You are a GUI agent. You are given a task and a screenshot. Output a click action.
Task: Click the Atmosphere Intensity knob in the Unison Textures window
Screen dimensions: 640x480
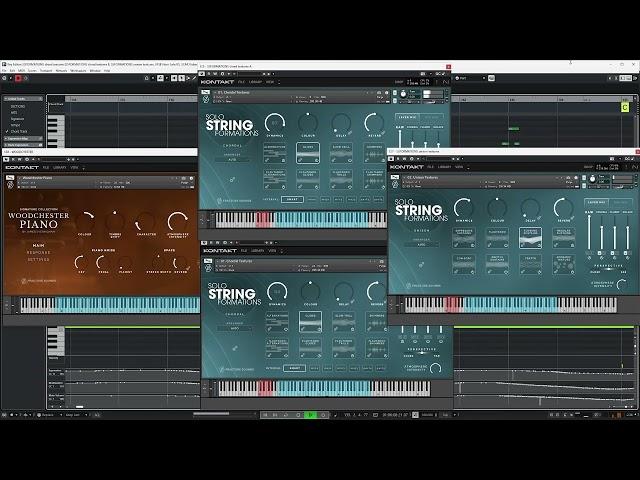pos(622,284)
